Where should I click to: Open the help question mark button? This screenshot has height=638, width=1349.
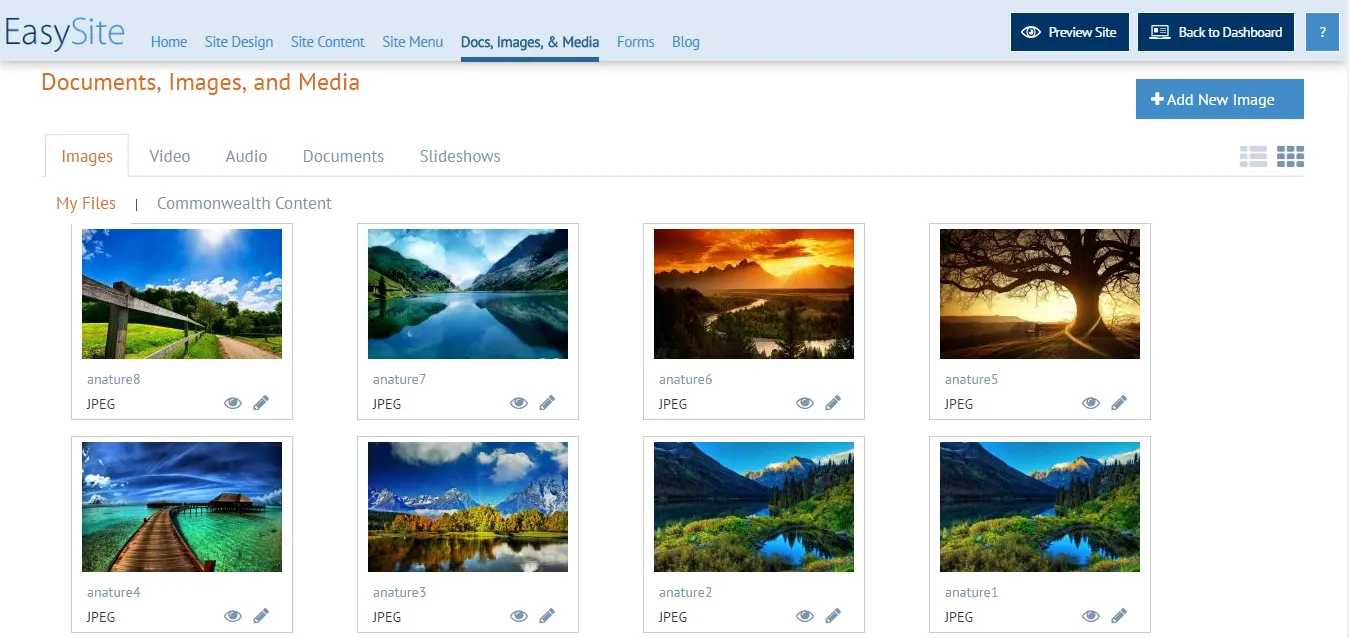(1322, 32)
